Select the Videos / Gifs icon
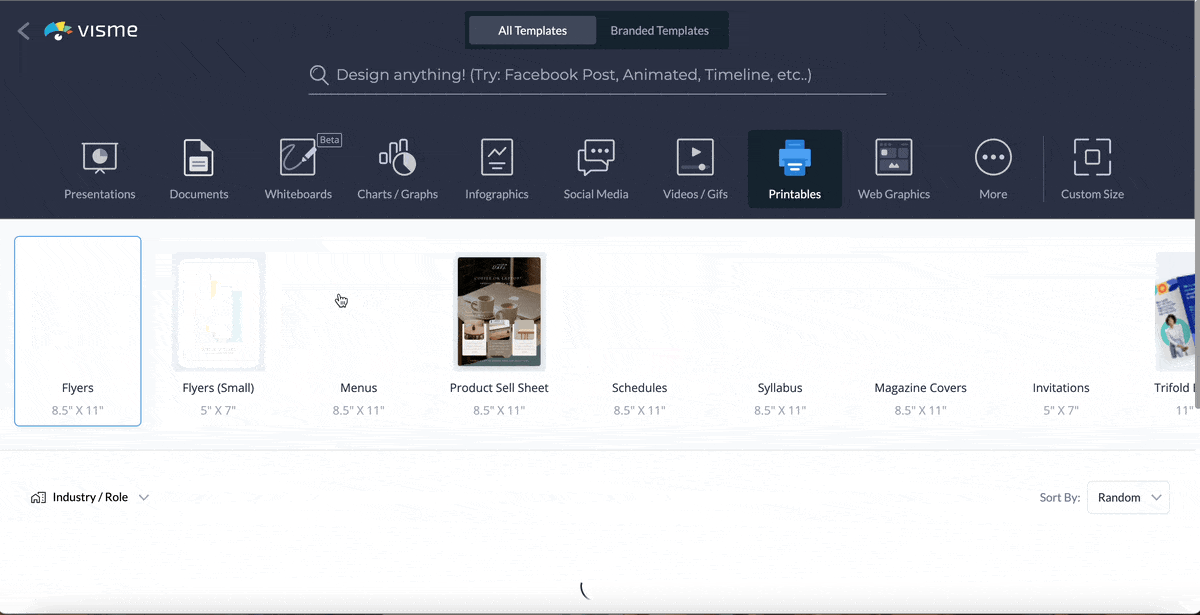Viewport: 1200px width, 615px height. (695, 158)
